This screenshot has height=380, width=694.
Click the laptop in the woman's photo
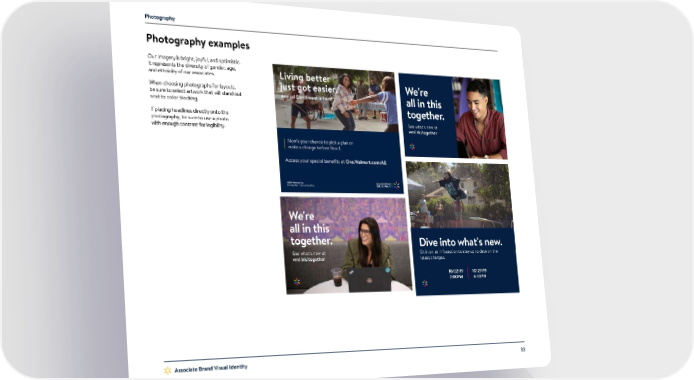[369, 279]
